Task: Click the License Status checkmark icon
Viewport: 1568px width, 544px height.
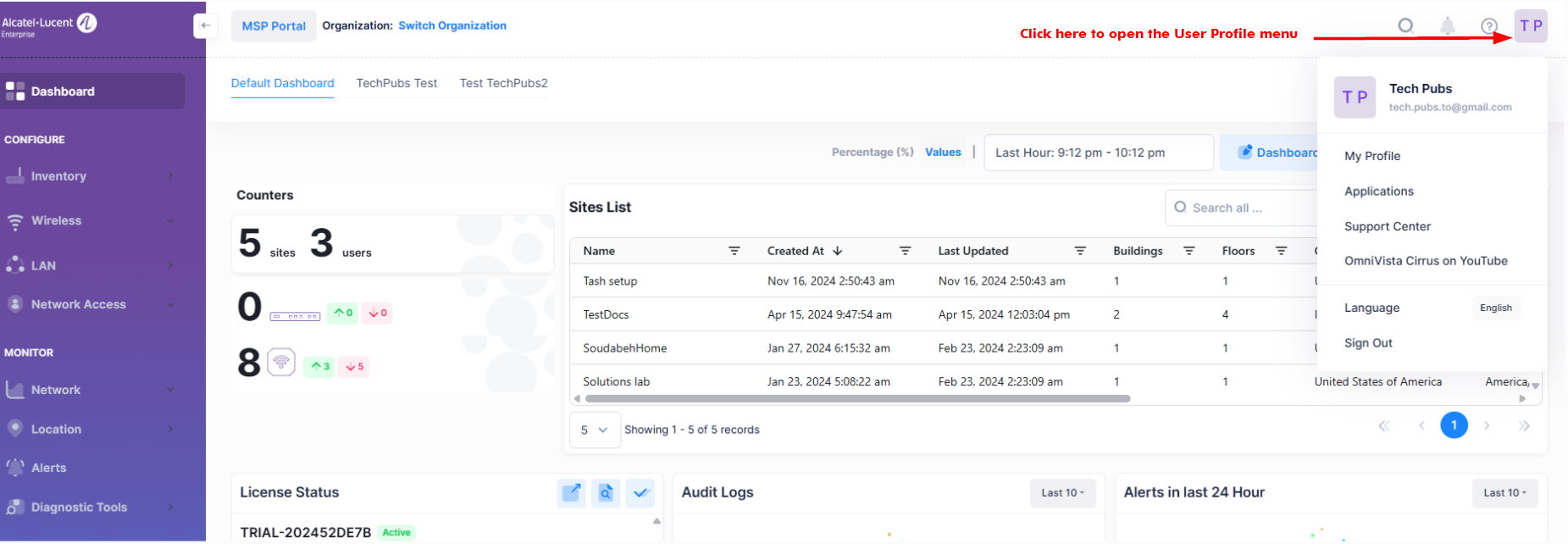Action: pos(640,492)
